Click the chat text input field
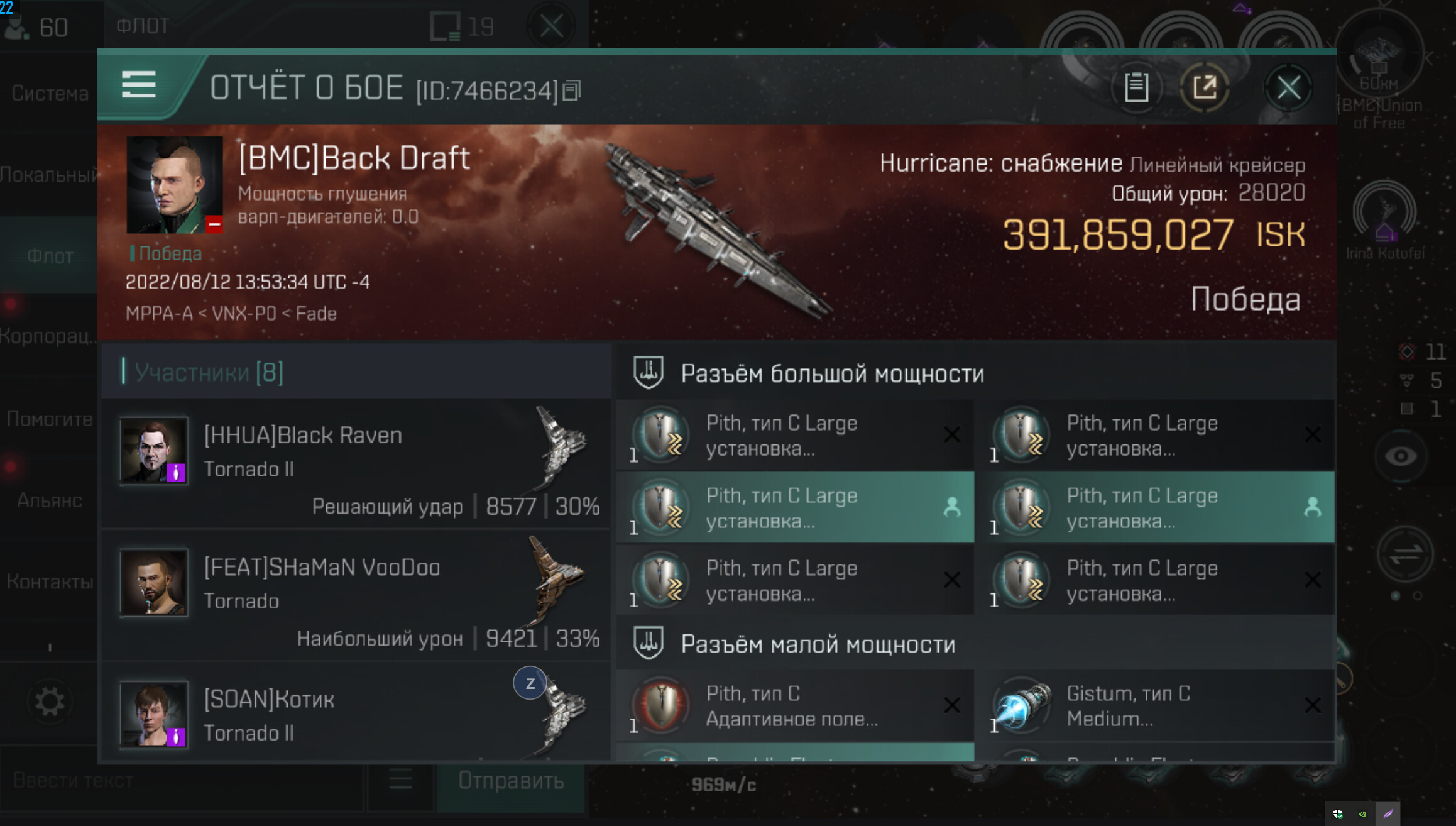Screen dimensions: 1456x826 tap(182, 781)
